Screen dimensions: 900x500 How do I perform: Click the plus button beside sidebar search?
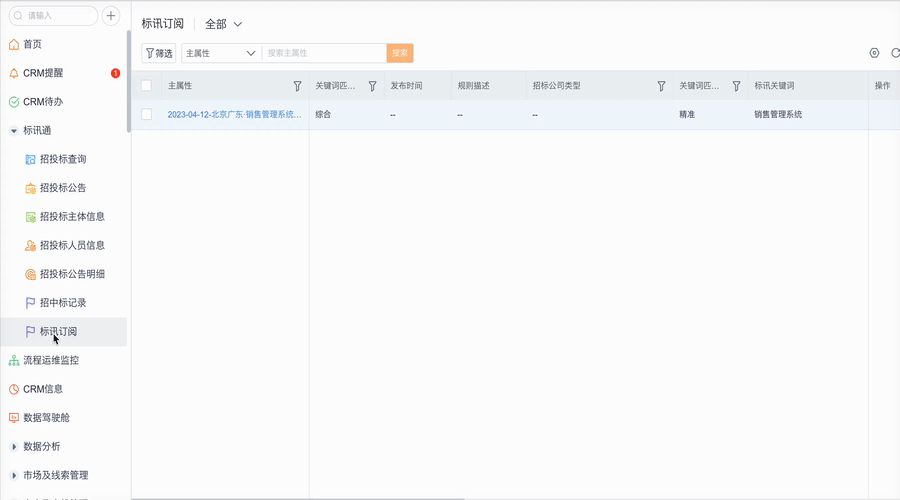tap(111, 15)
